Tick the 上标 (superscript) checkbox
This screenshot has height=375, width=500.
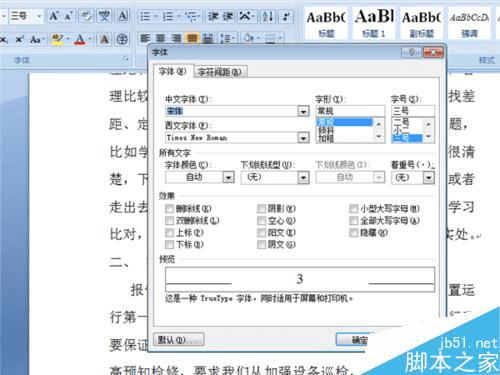(x=169, y=233)
